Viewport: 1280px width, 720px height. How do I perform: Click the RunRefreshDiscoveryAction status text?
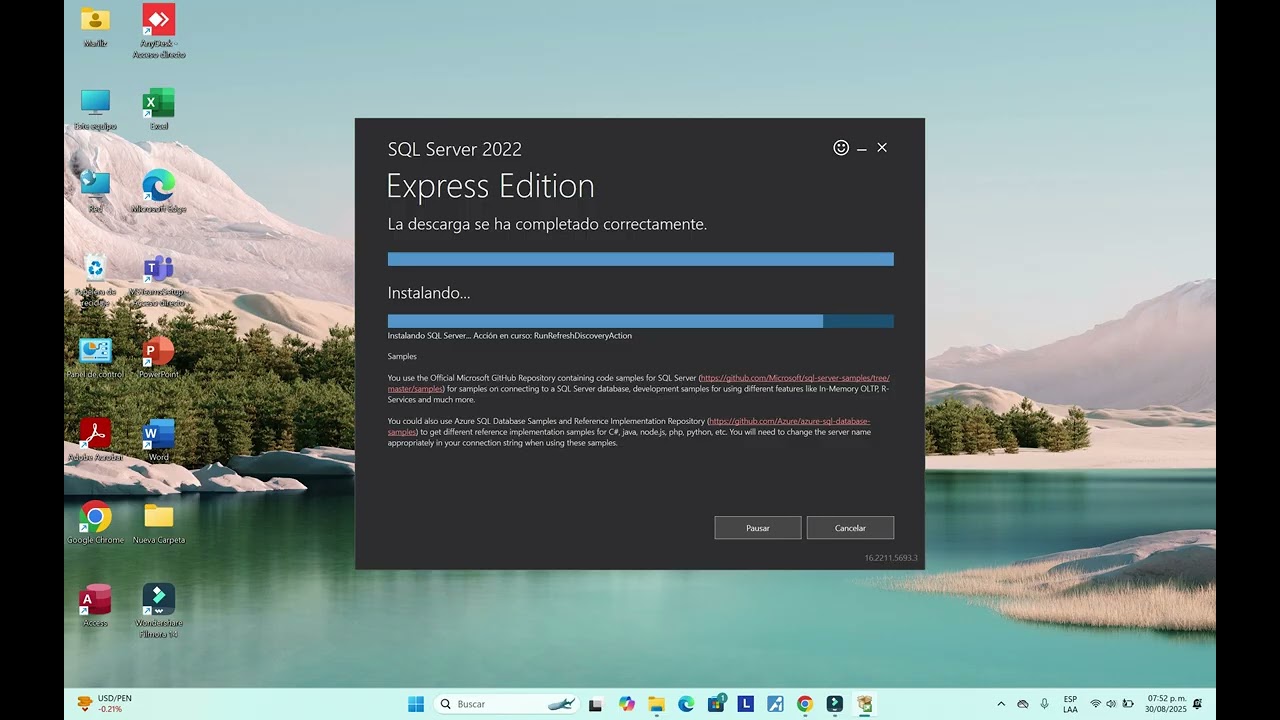pos(583,336)
